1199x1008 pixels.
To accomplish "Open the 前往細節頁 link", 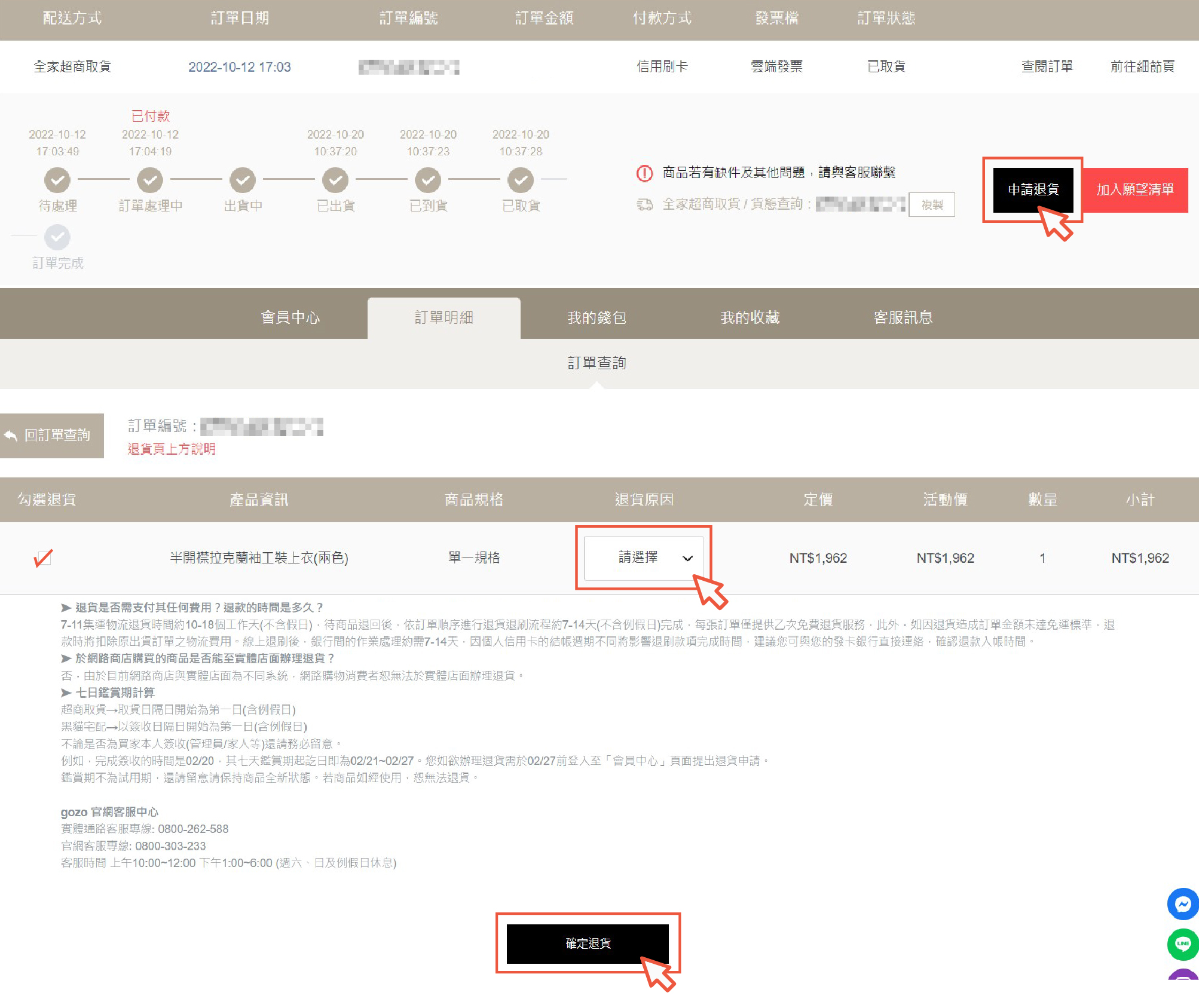I will pos(1142,66).
